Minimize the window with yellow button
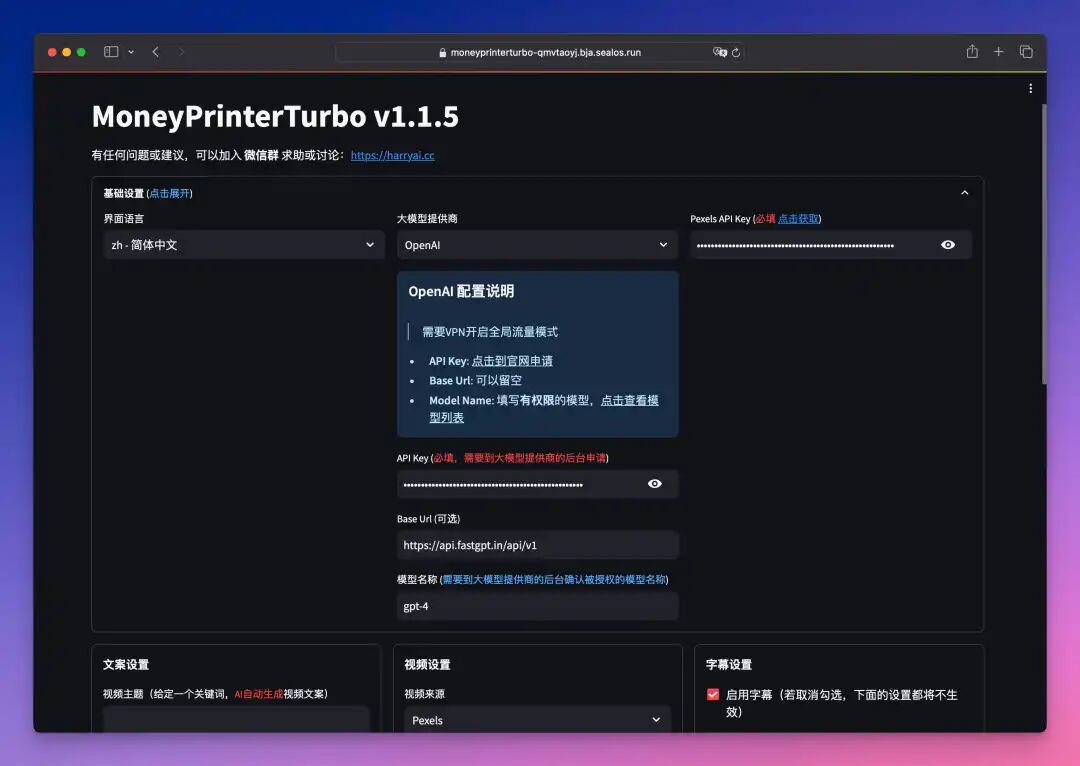Image resolution: width=1080 pixels, height=766 pixels. (66, 52)
